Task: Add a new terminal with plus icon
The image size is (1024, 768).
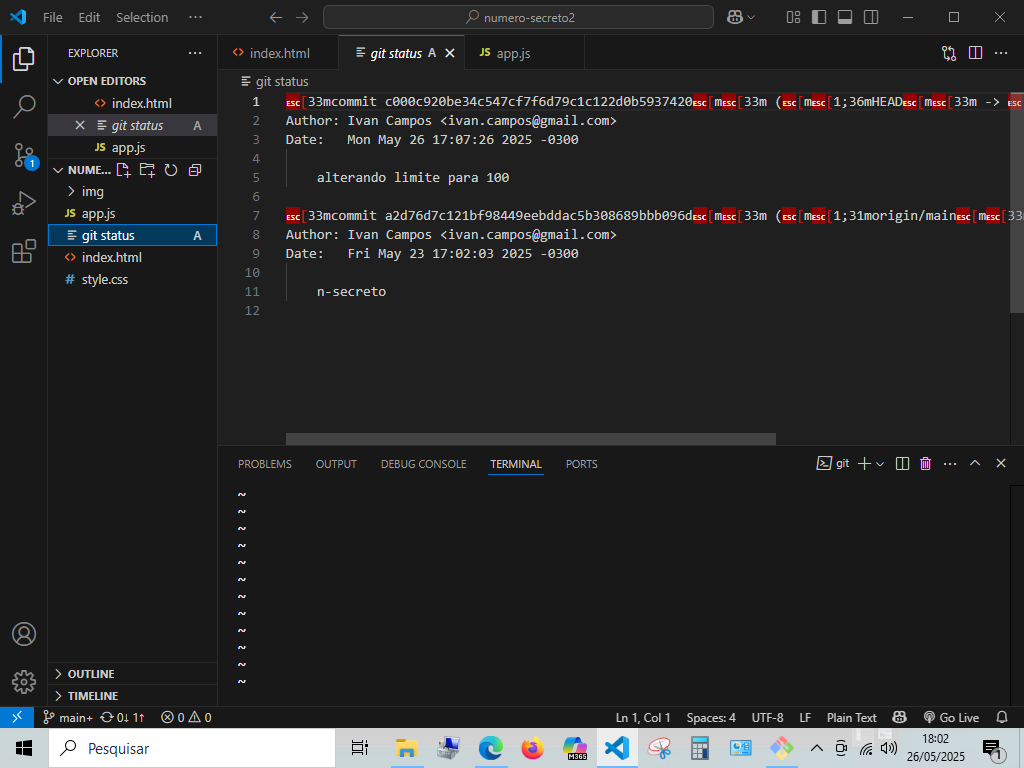Action: click(864, 464)
